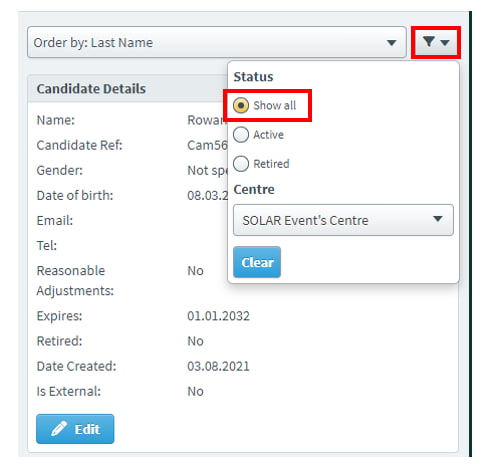The image size is (483, 469).
Task: Click the Status heading in filter panel
Action: (x=253, y=77)
